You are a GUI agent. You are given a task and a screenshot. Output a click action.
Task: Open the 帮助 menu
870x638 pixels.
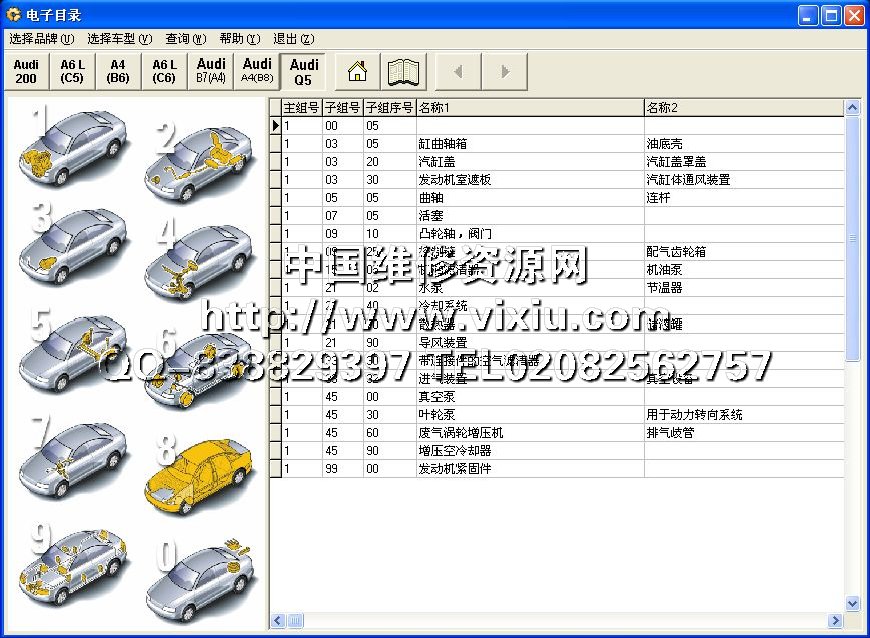239,39
